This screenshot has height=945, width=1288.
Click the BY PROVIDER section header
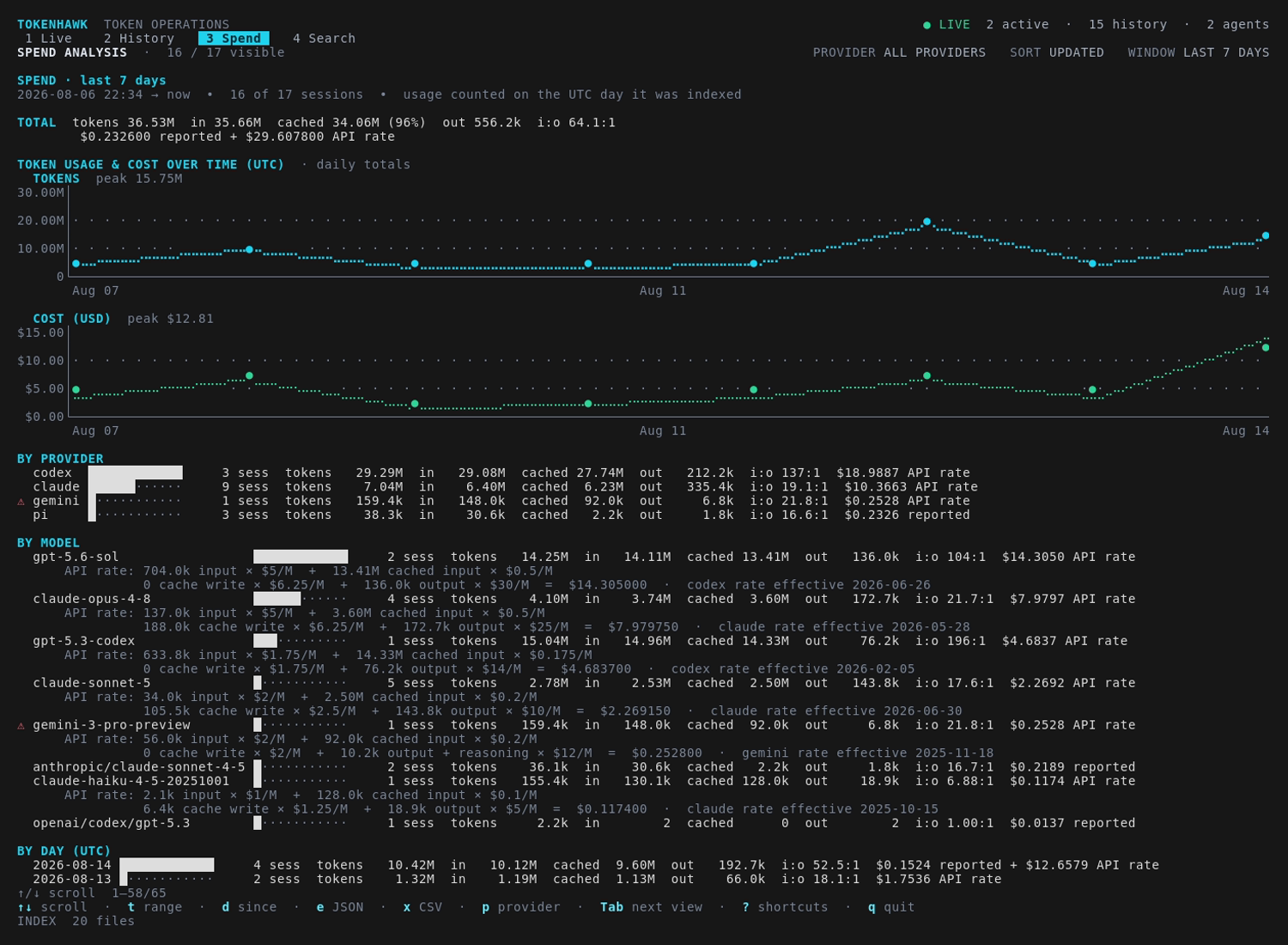[x=60, y=459]
